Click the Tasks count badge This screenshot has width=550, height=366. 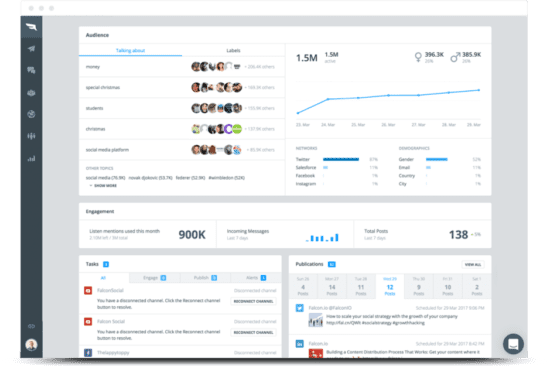[106, 264]
